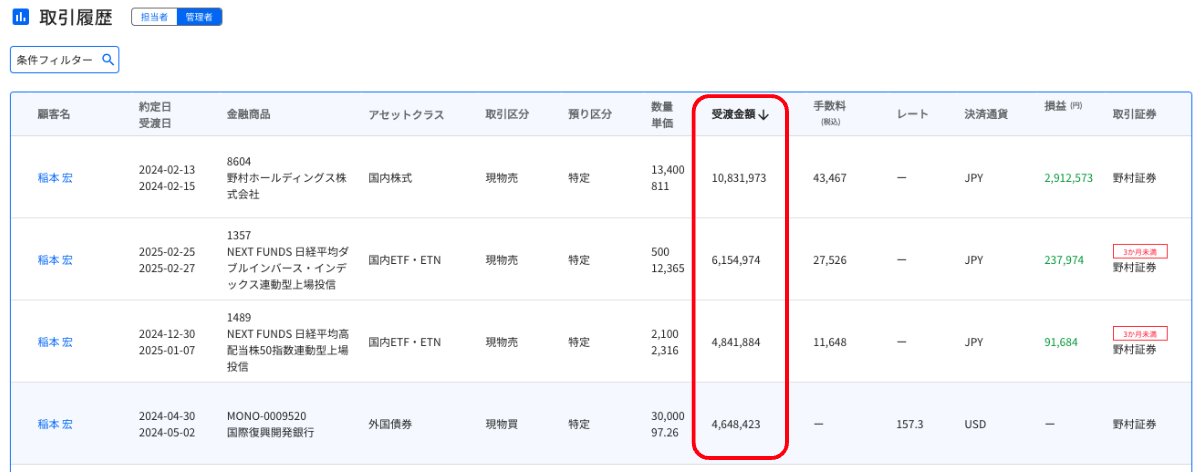This screenshot has height=475, width=1198.
Task: Click the 国内株式 asset class cell
Action: click(390, 178)
